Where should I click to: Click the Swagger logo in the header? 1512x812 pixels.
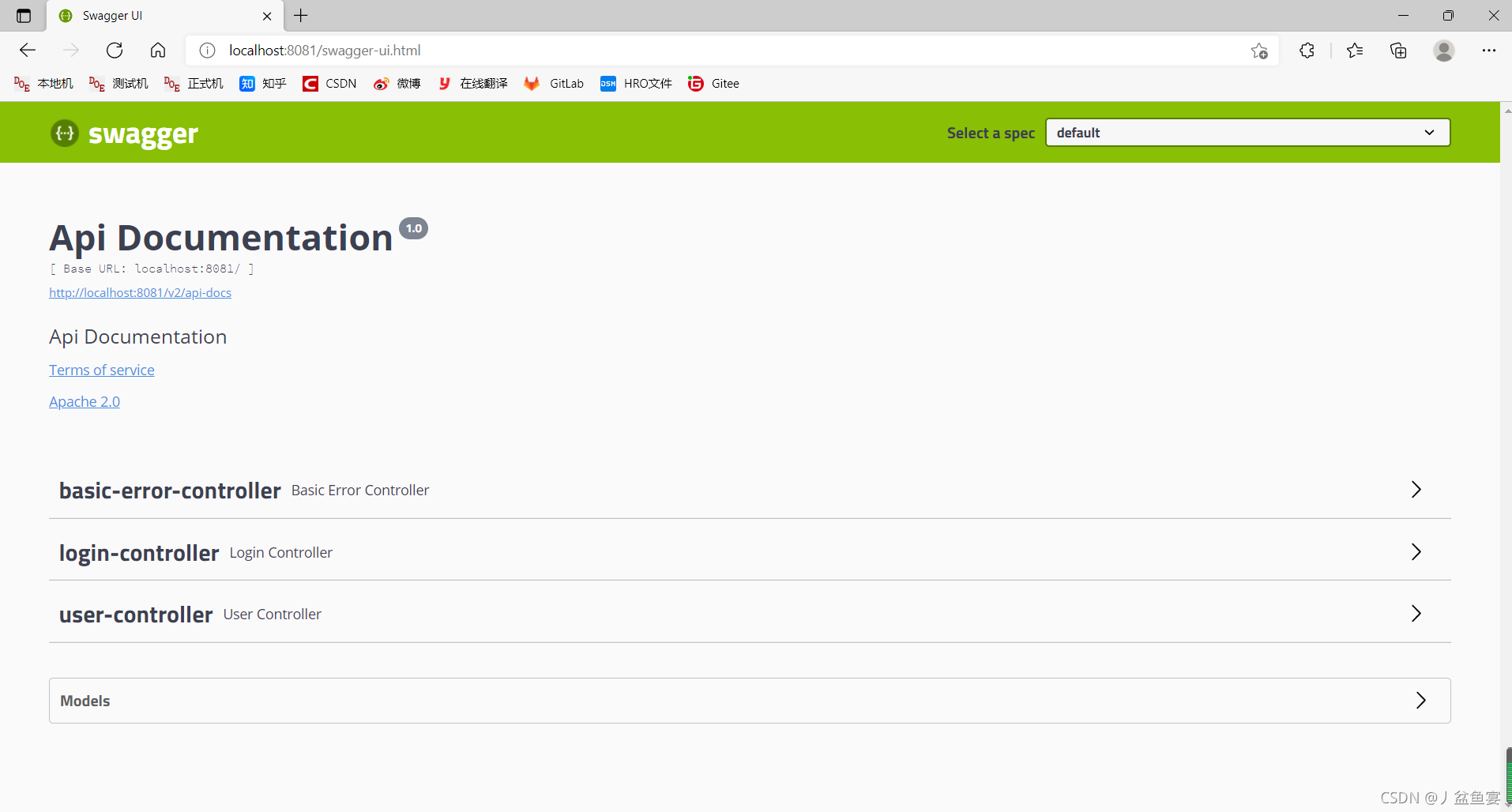coord(123,133)
